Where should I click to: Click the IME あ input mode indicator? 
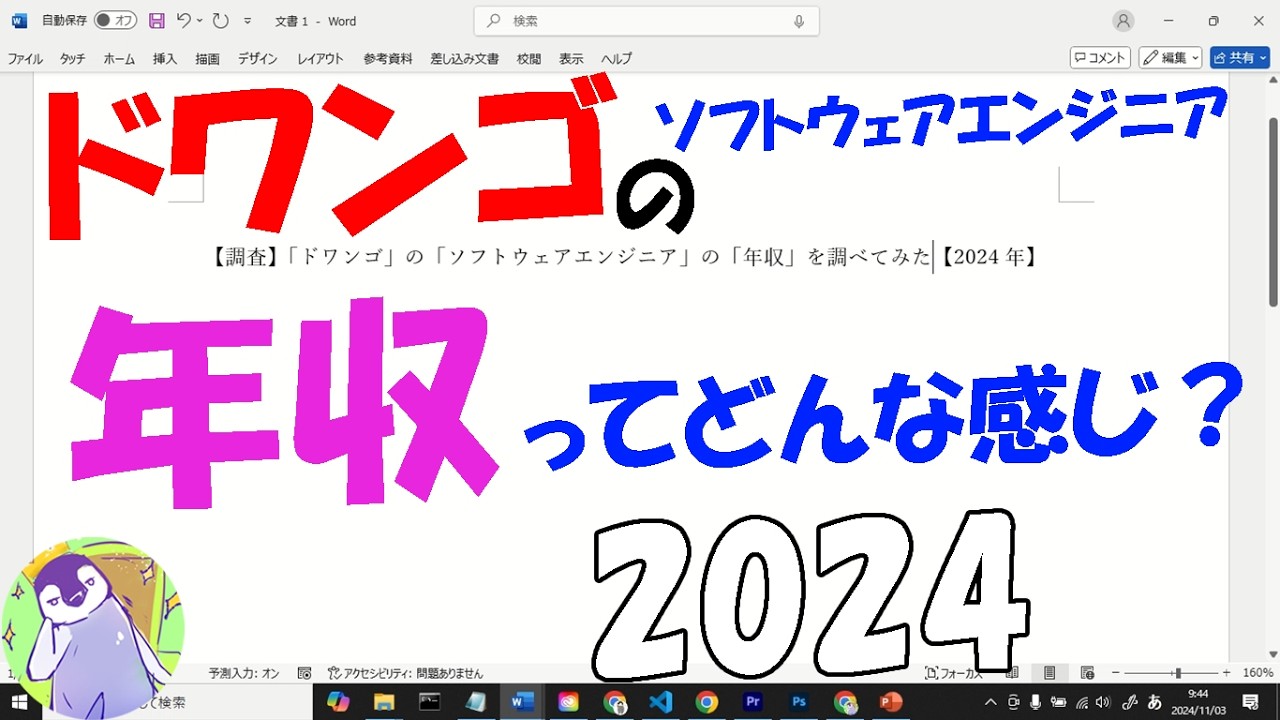point(1155,702)
